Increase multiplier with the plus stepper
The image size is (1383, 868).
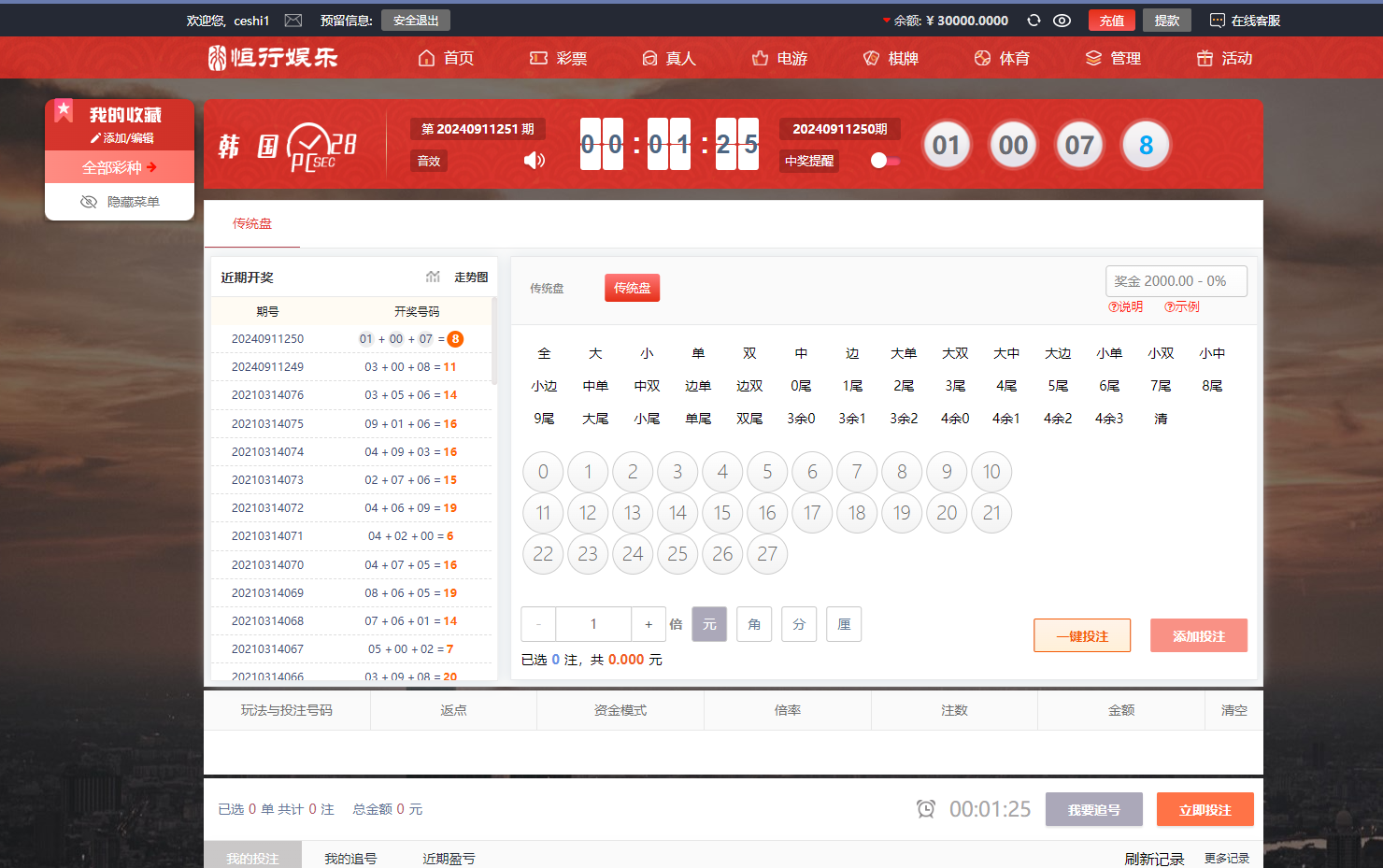(649, 624)
